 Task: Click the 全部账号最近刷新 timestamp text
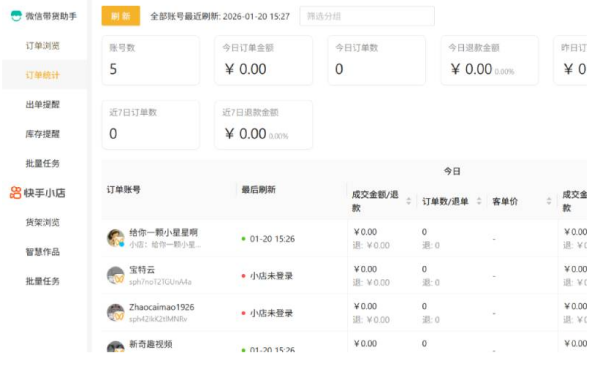point(220,16)
